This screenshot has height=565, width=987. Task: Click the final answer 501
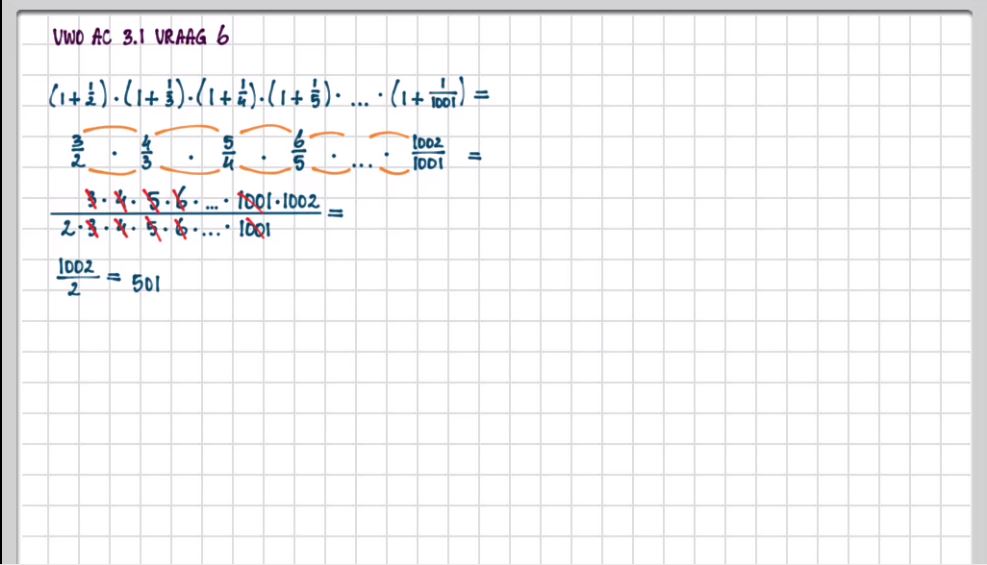[x=147, y=284]
